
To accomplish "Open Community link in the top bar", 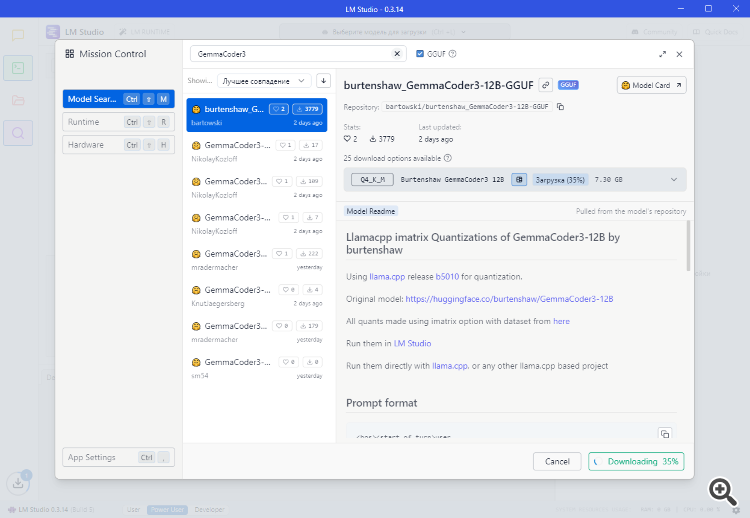I will coord(654,32).
